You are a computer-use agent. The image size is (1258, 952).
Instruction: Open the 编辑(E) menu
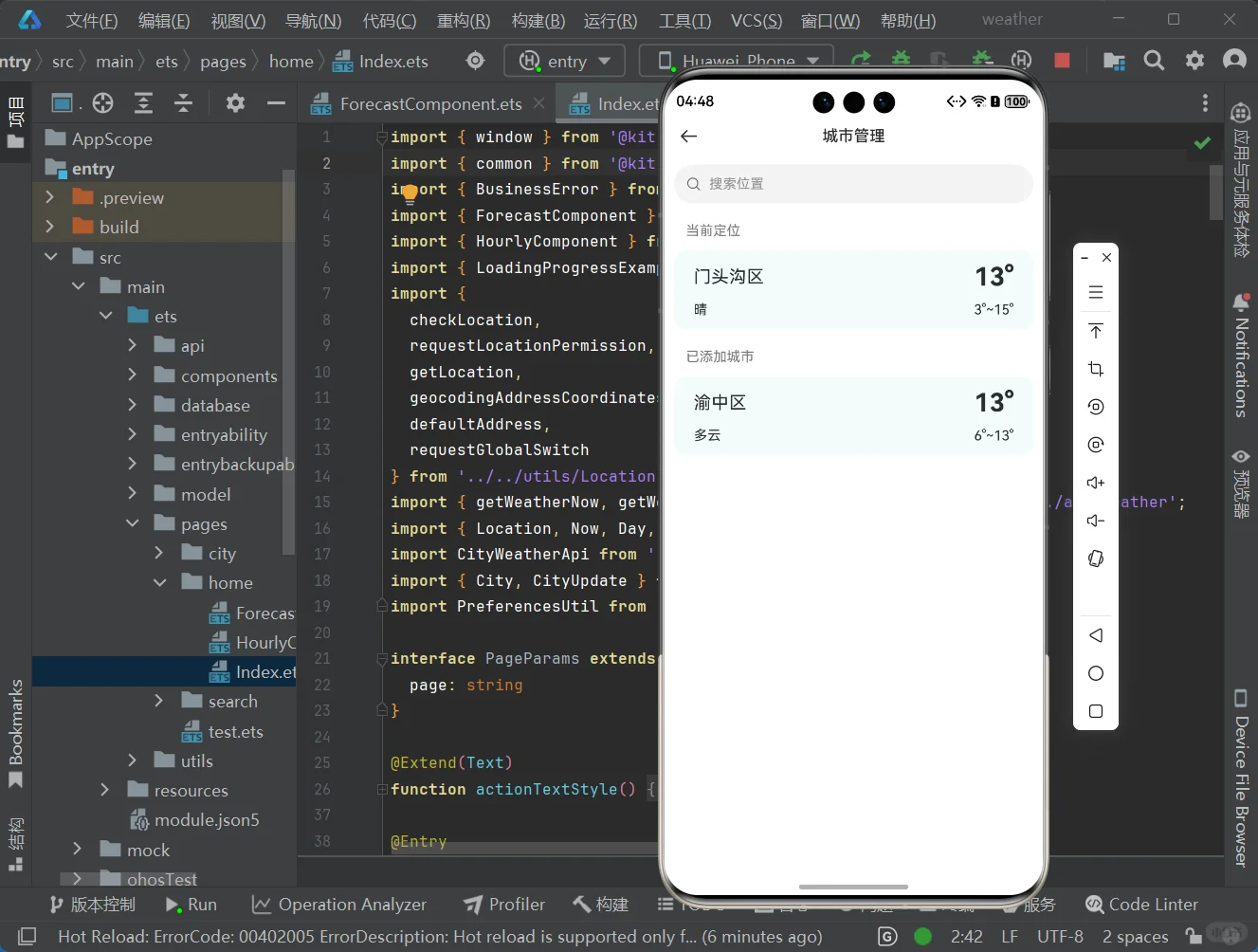pos(164,20)
